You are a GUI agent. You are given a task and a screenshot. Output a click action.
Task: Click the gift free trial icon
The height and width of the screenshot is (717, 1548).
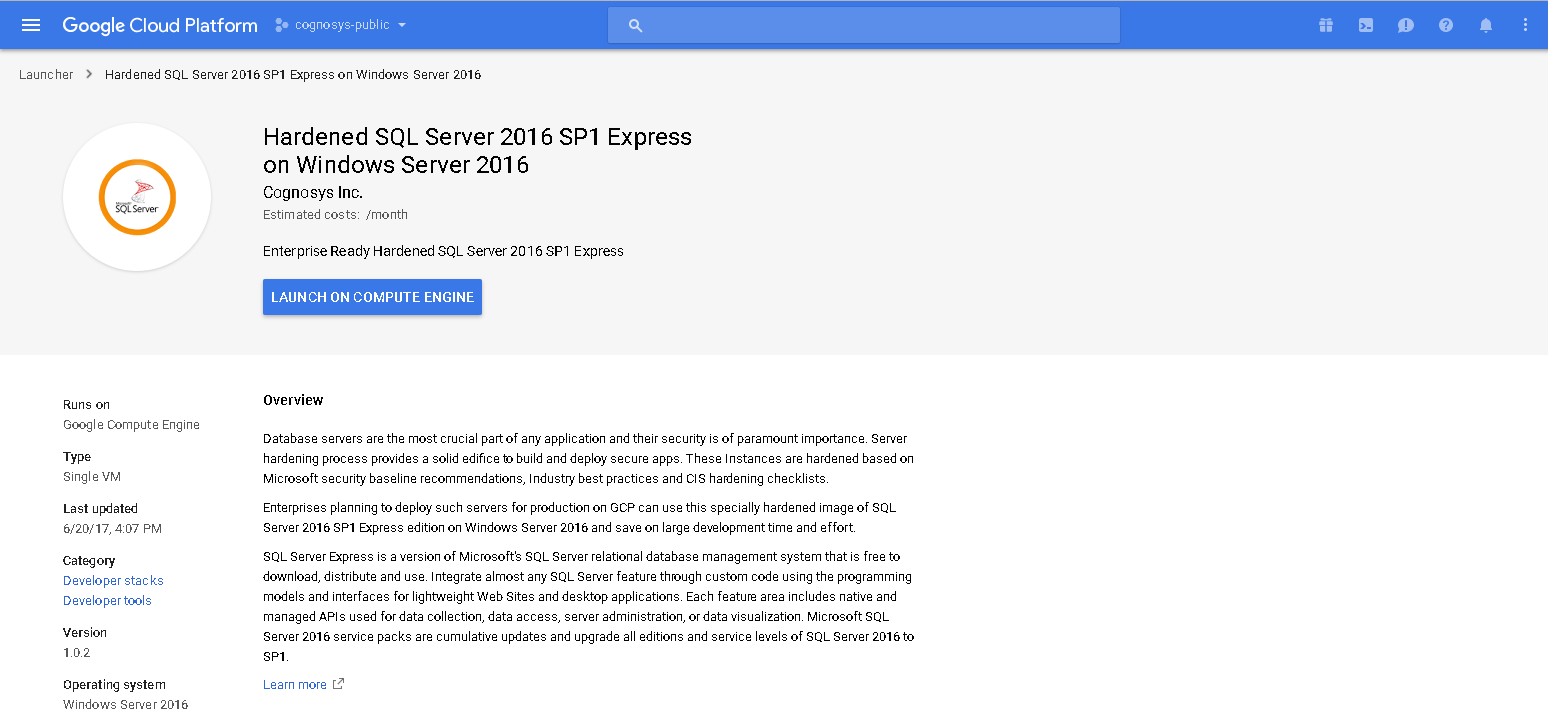(1326, 25)
